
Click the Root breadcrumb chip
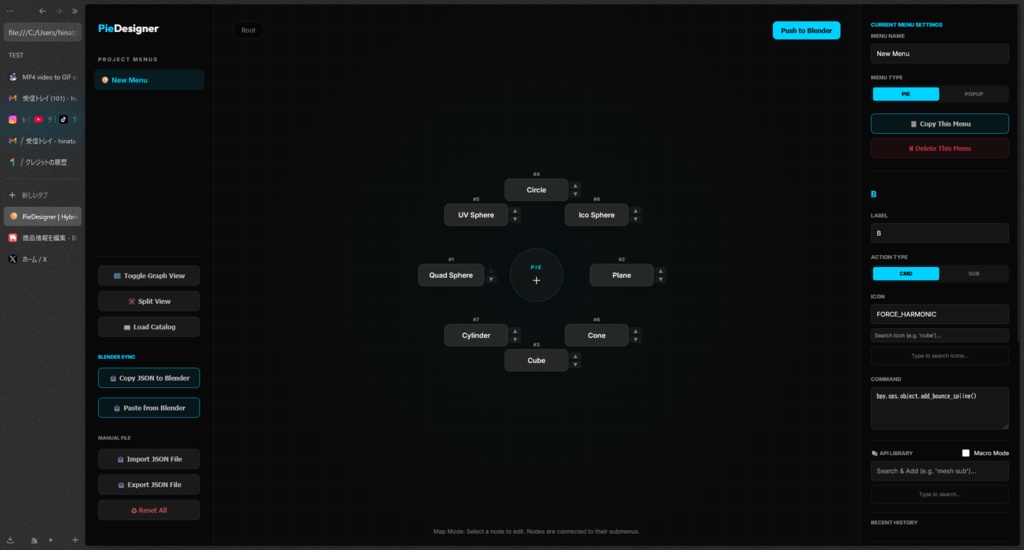coord(248,30)
